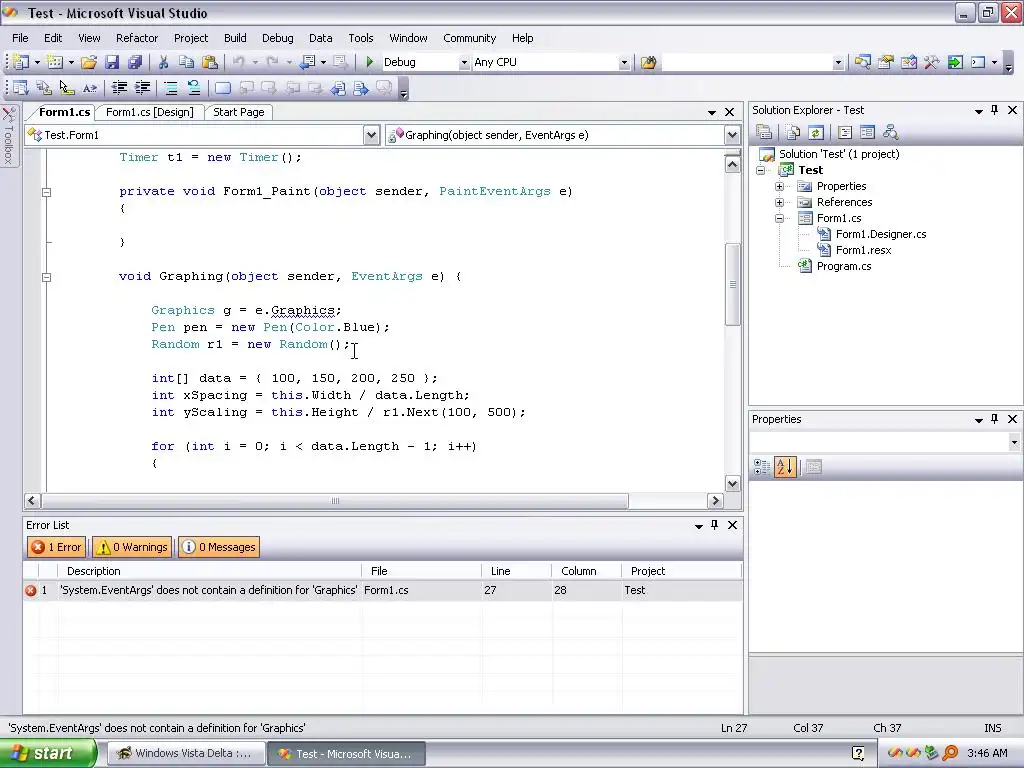Start debugging with the green play icon

tap(370, 62)
